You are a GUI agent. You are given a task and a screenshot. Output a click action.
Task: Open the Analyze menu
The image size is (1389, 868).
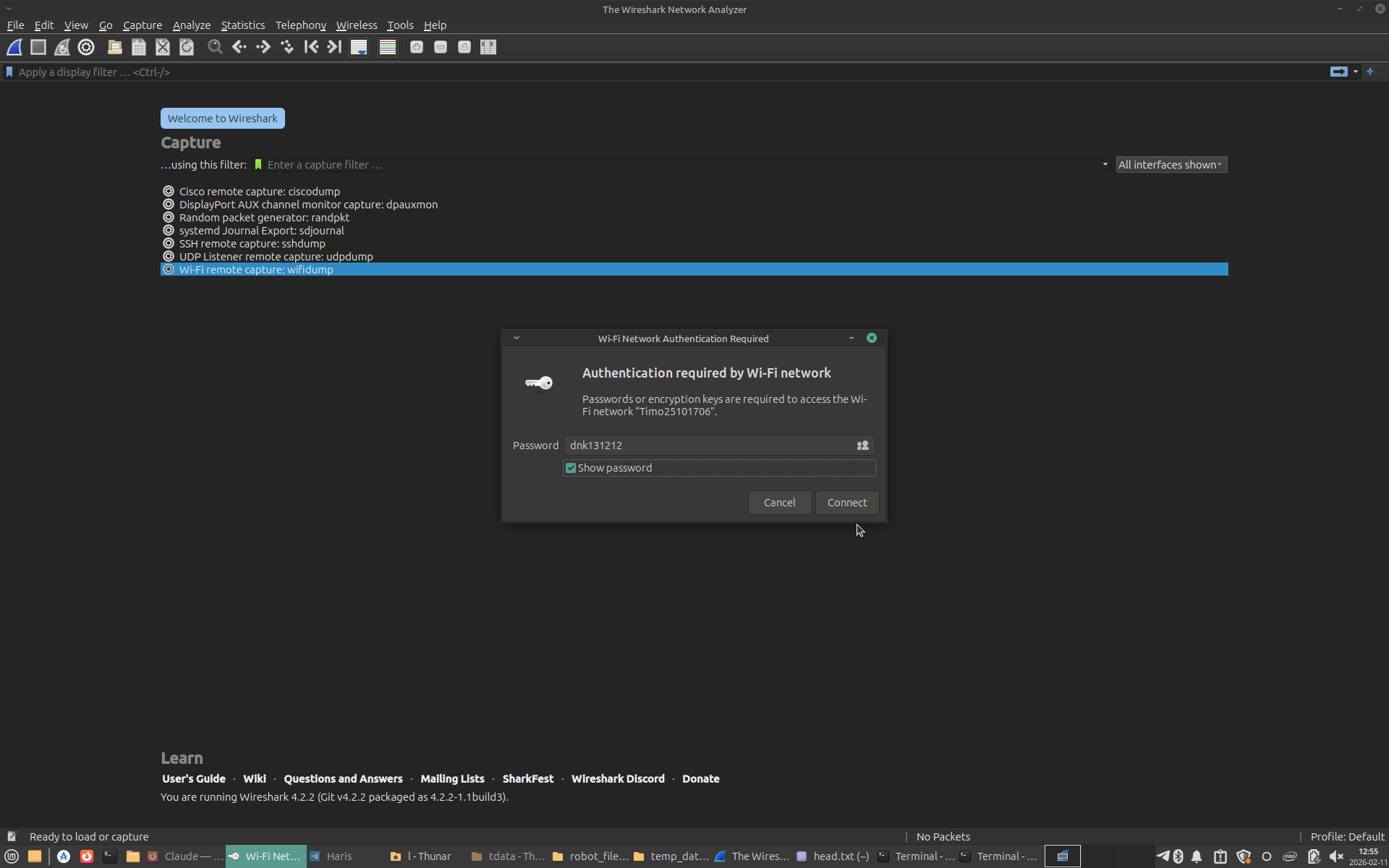point(192,25)
